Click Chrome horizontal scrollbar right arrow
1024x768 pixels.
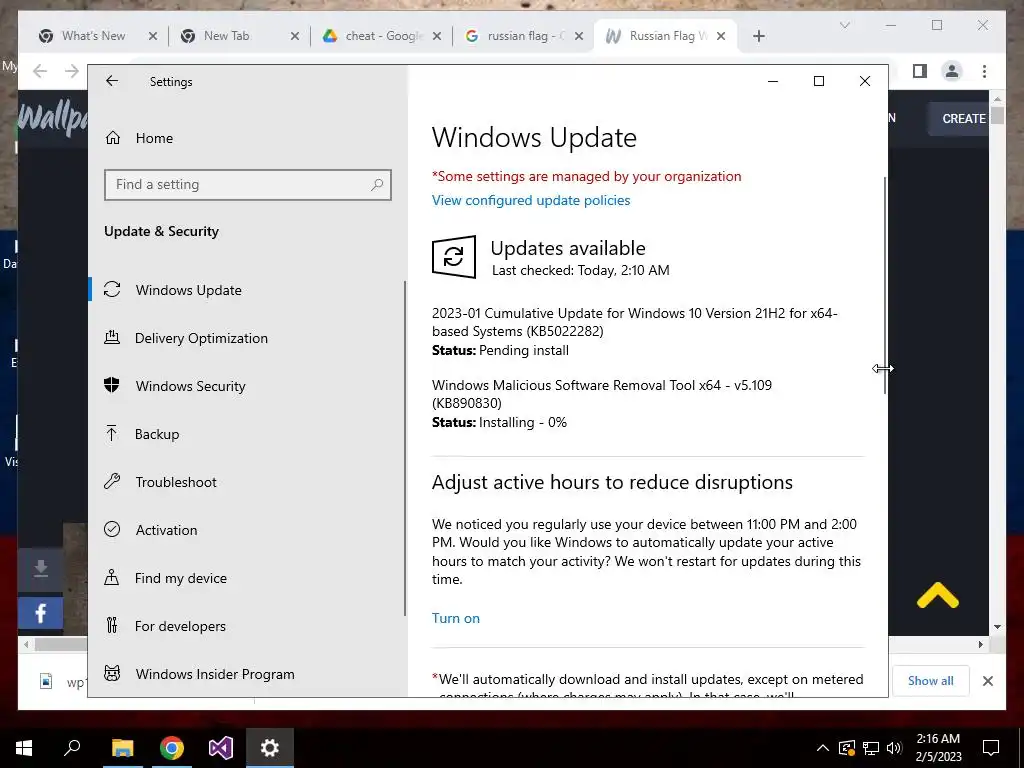tap(980, 645)
